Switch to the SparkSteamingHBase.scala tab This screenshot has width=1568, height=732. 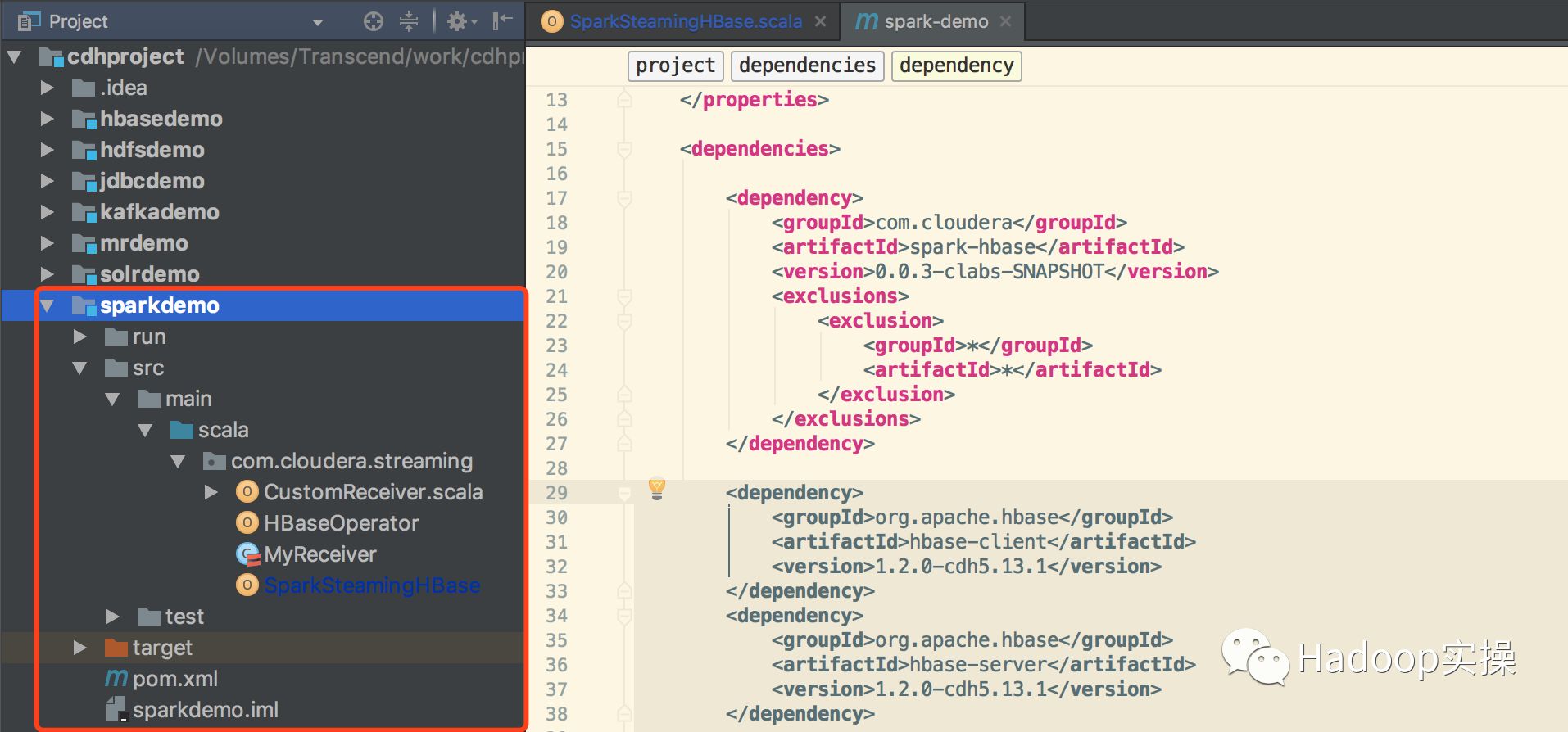pos(686,21)
